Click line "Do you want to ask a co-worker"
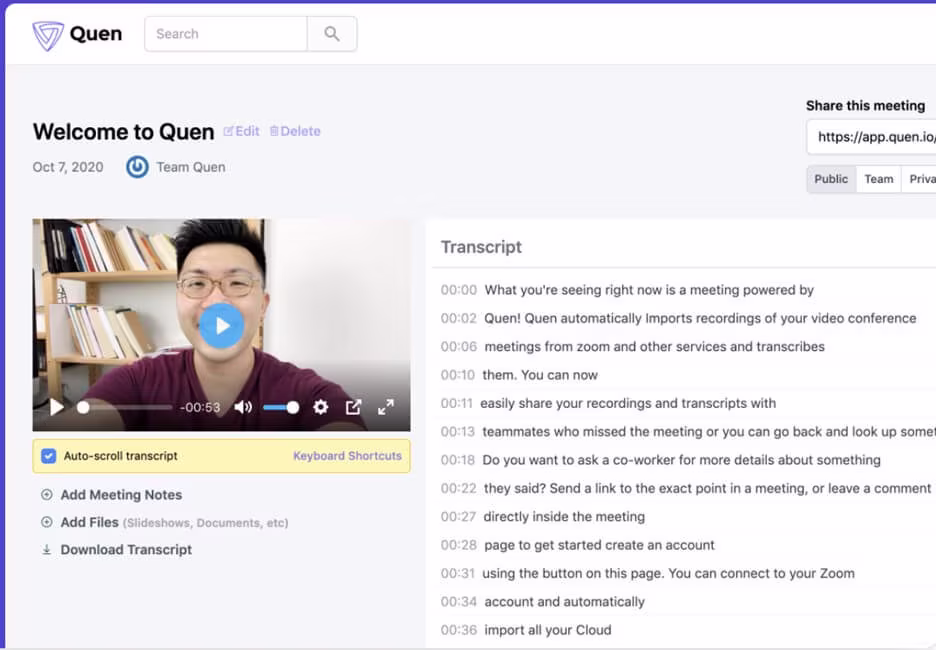This screenshot has height=650, width=936. click(681, 460)
